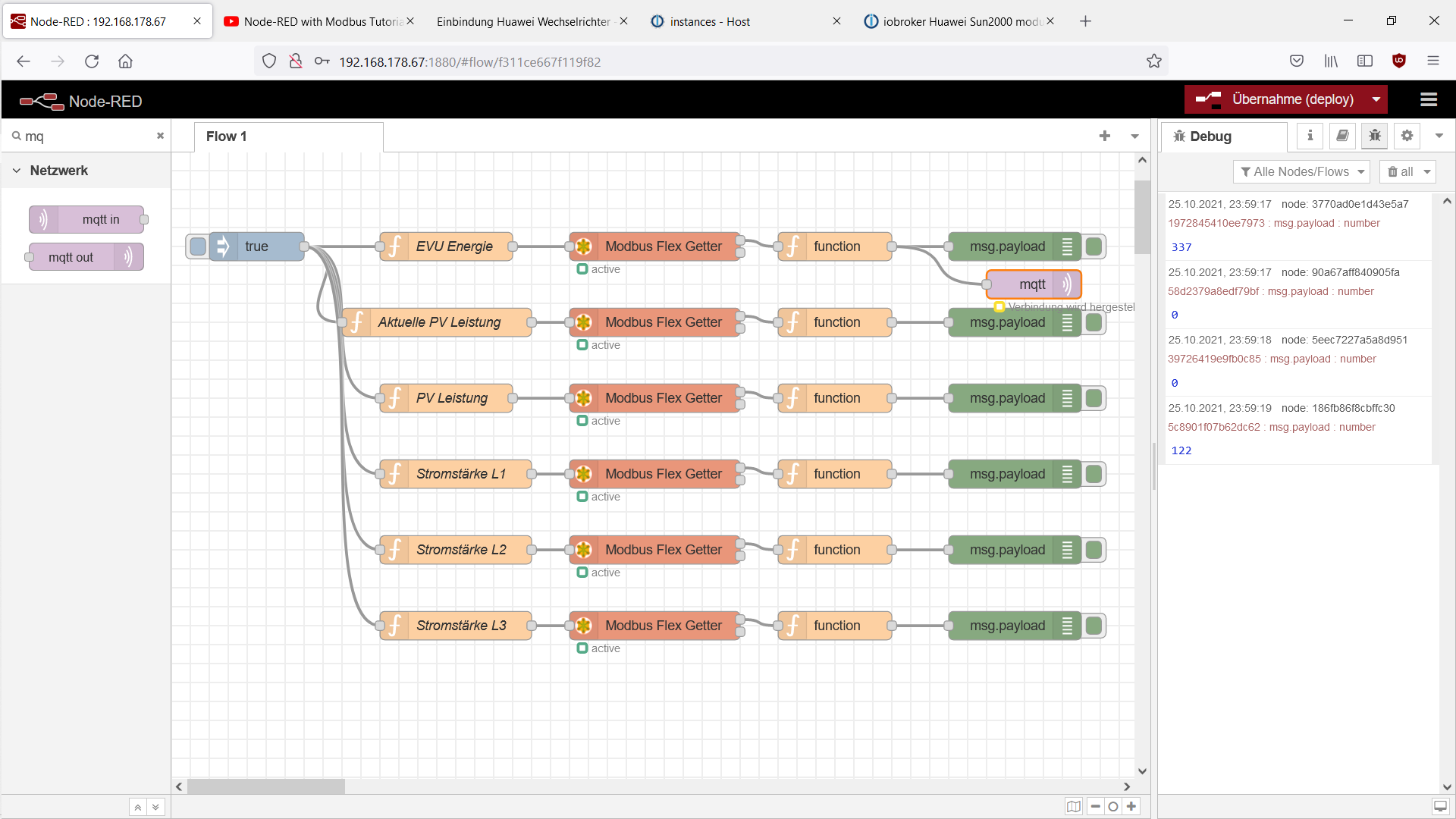
Task: Open Firefox application menu icon
Action: click(x=1432, y=61)
